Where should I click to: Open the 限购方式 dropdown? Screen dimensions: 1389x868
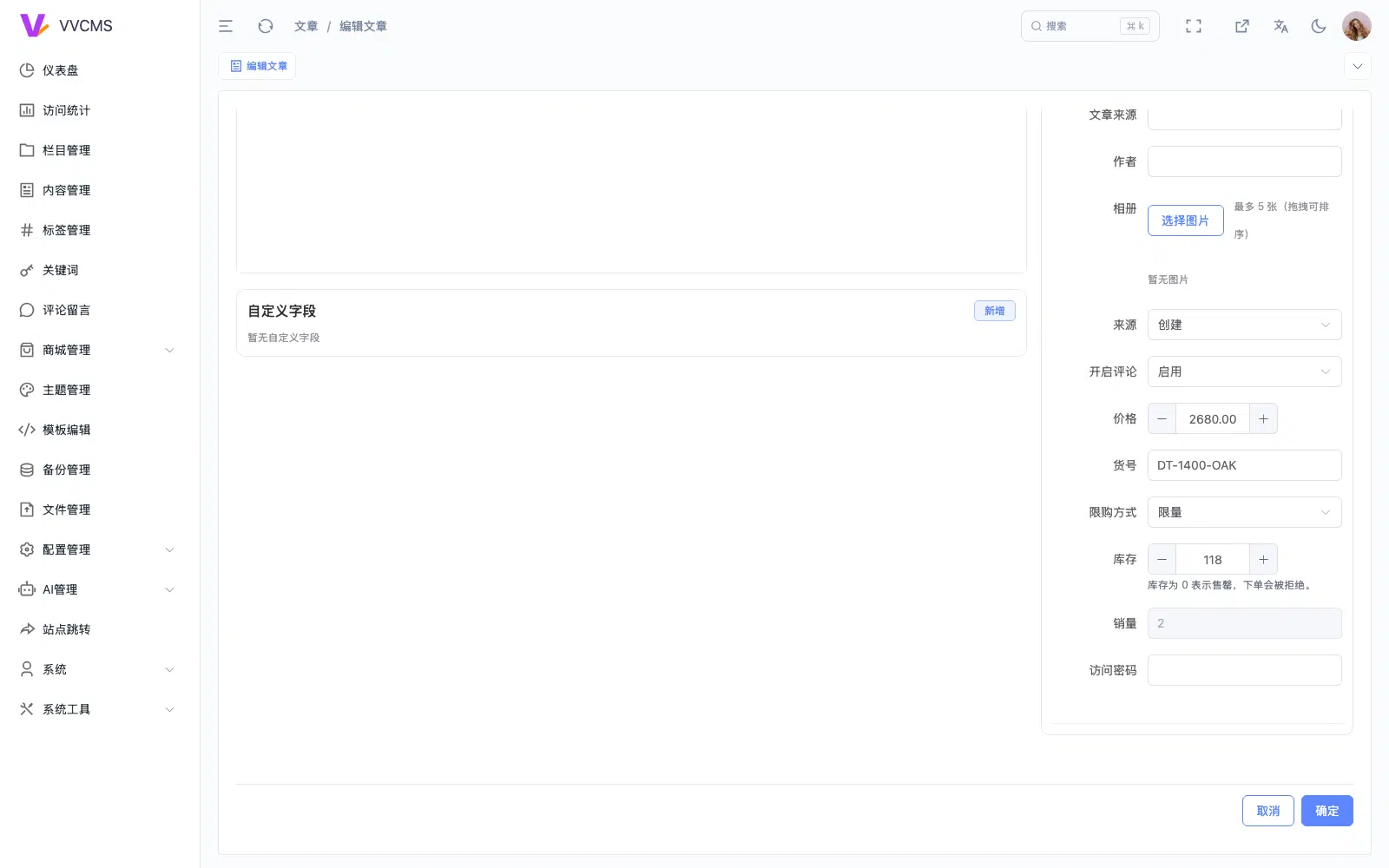point(1244,512)
